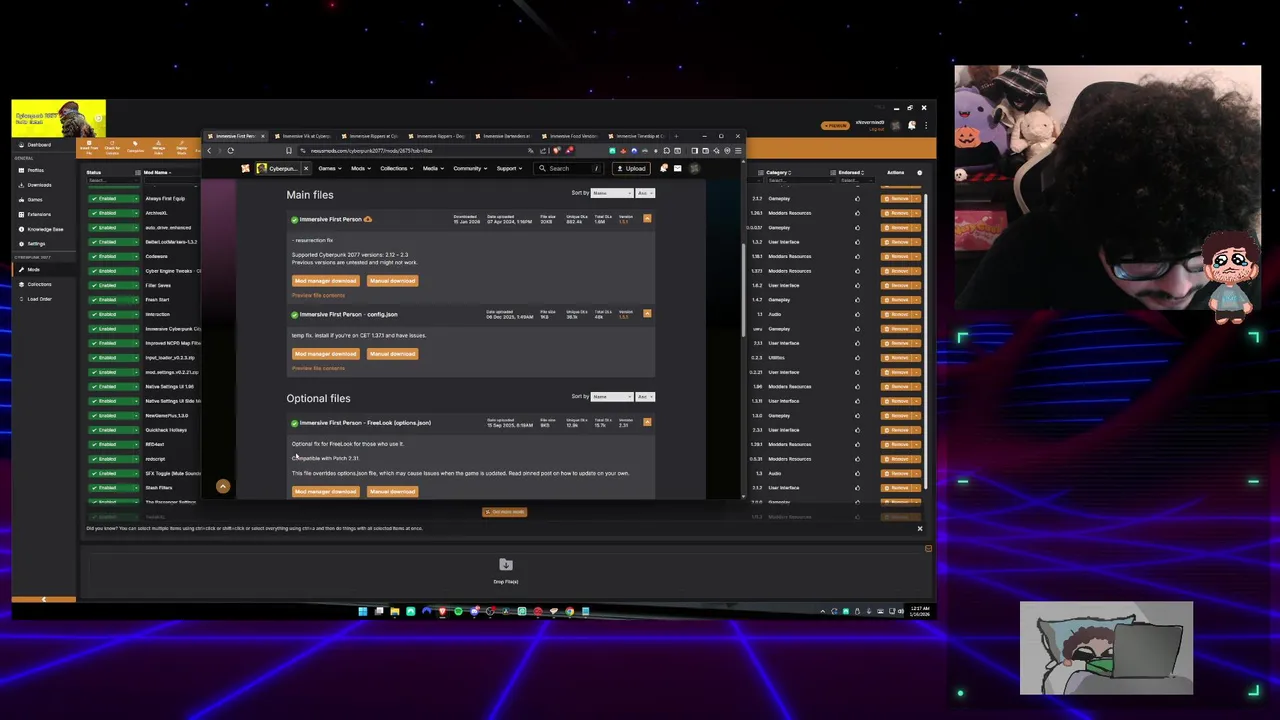The height and width of the screenshot is (720, 1280).
Task: Click the scroll-to-top arrow button
Action: pyautogui.click(x=223, y=487)
